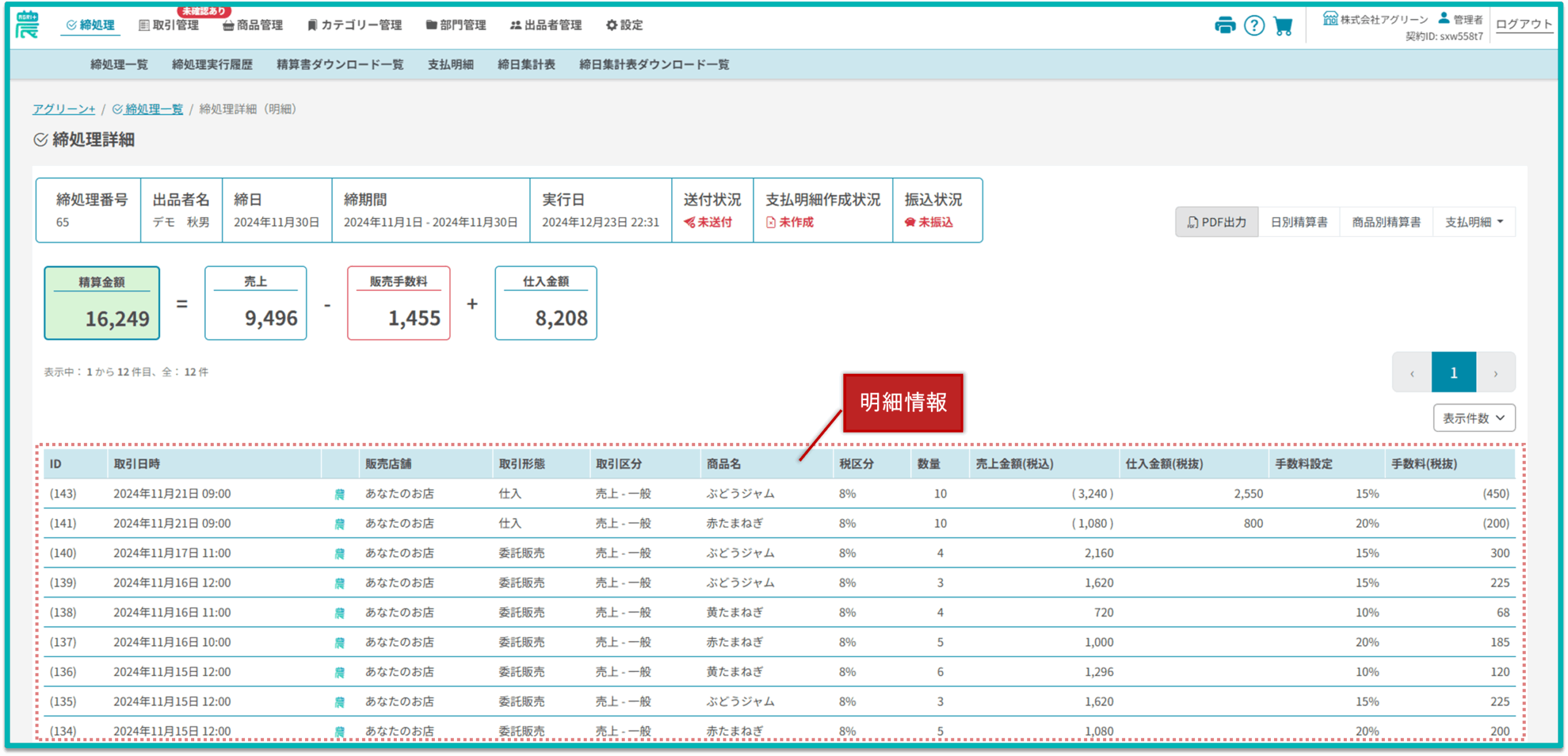Screen dimensions: 1568x756
Task: Click shop icon in row 137
Action: 339,643
